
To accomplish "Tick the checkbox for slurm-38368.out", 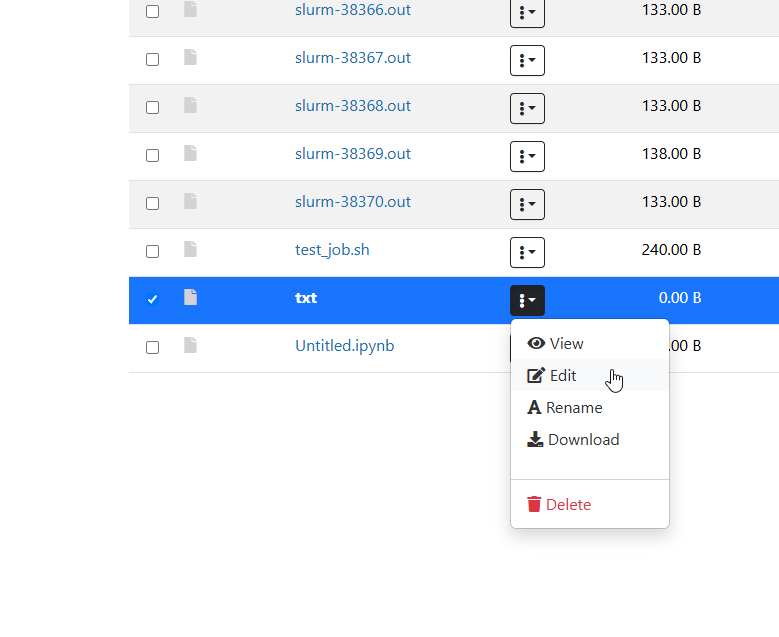I will click(153, 107).
